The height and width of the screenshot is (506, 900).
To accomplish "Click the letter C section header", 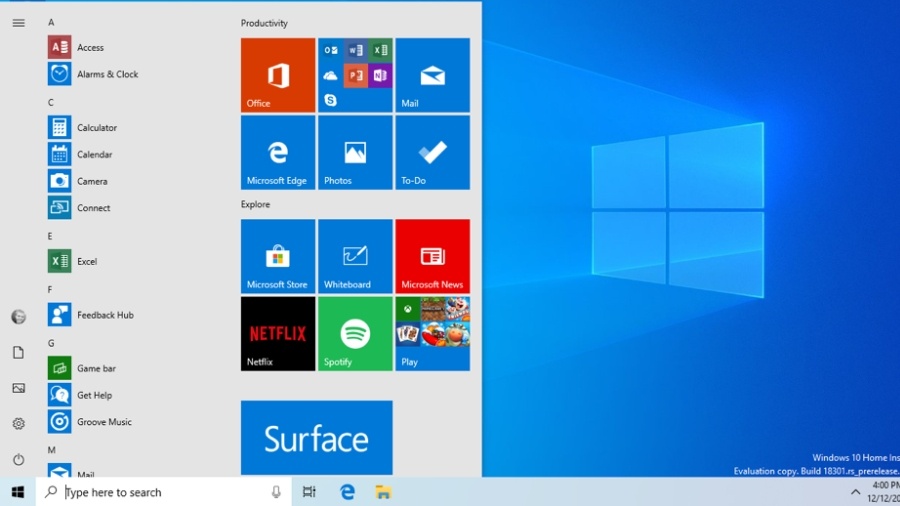I will pos(51,102).
